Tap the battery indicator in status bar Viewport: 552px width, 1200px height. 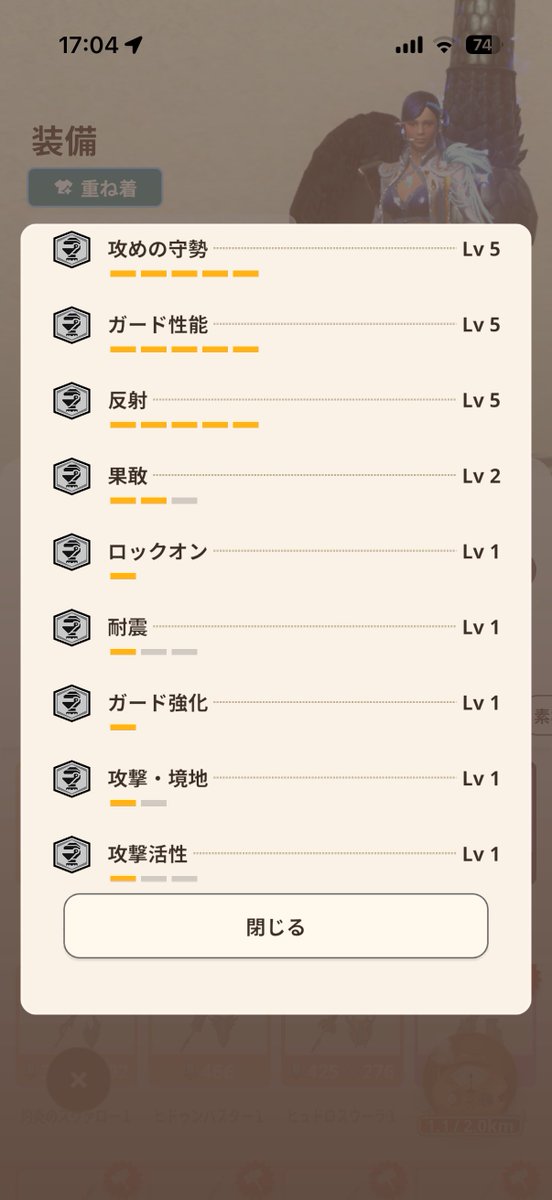point(480,45)
